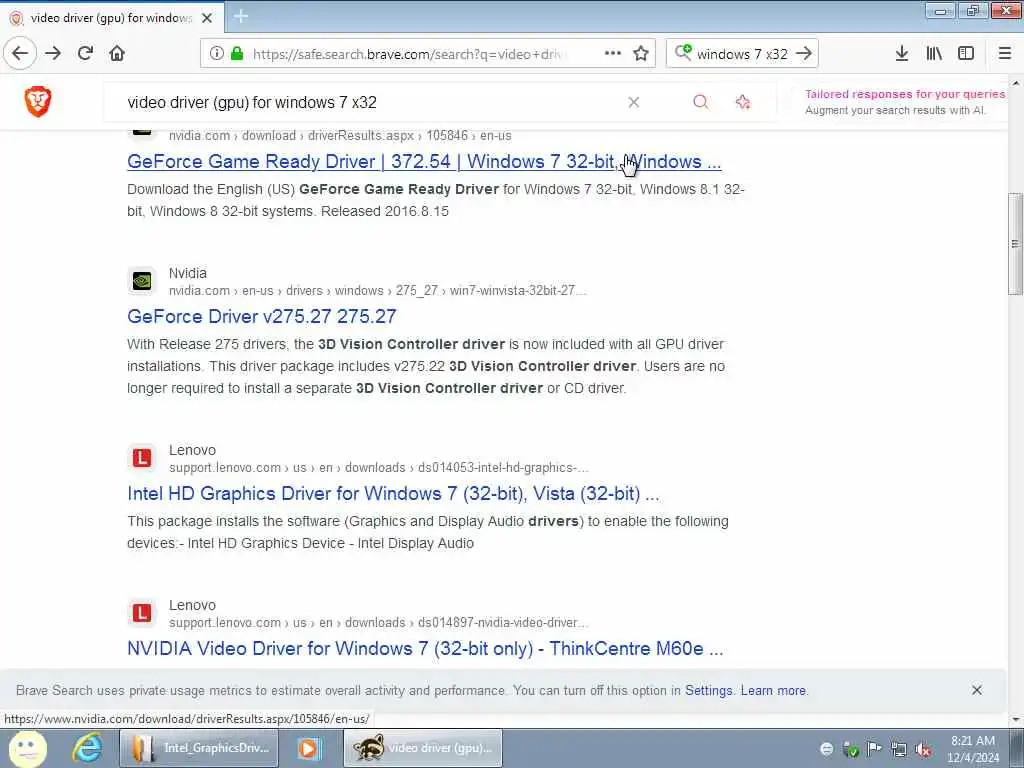Click scrollbar down arrow
This screenshot has height=768, width=1024.
click(1016, 720)
